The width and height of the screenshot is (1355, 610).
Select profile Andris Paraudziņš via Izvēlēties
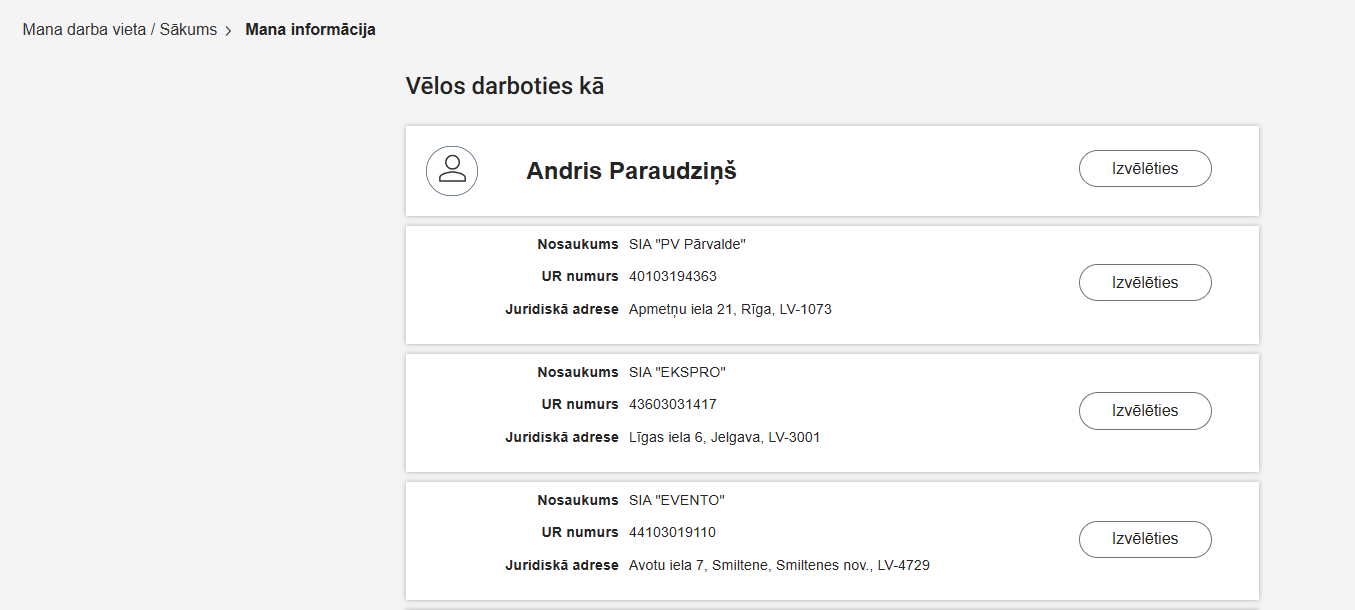point(1144,168)
